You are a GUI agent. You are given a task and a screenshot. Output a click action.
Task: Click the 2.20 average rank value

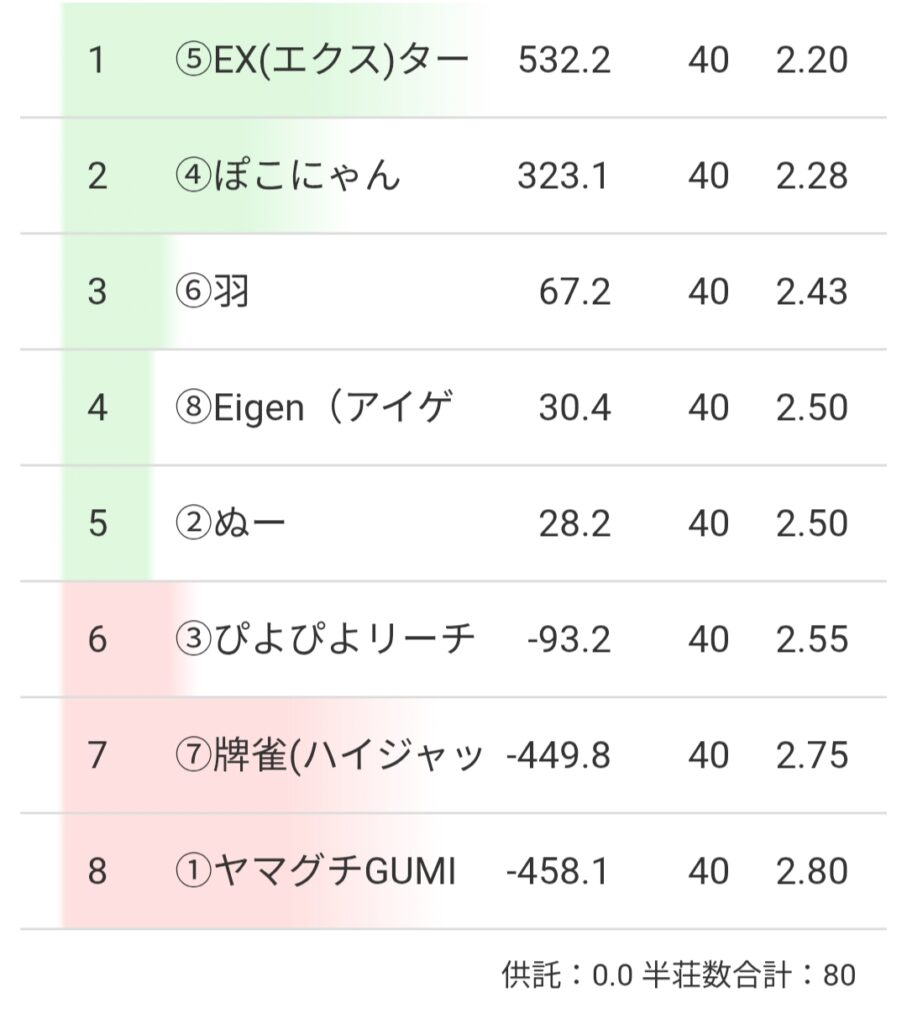tap(811, 61)
